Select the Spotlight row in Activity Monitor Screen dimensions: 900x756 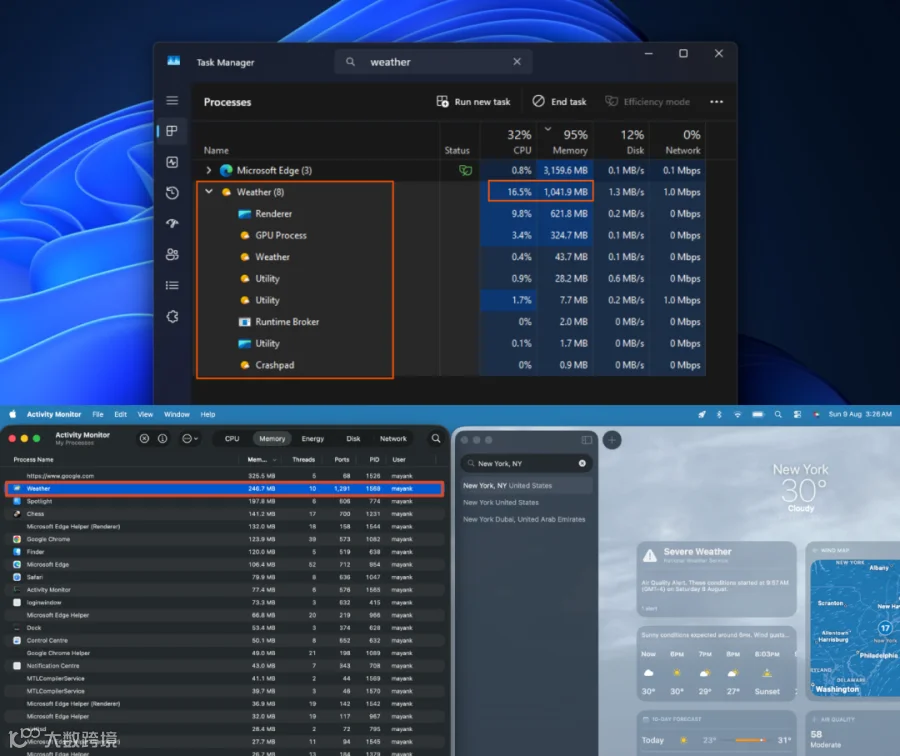point(224,501)
